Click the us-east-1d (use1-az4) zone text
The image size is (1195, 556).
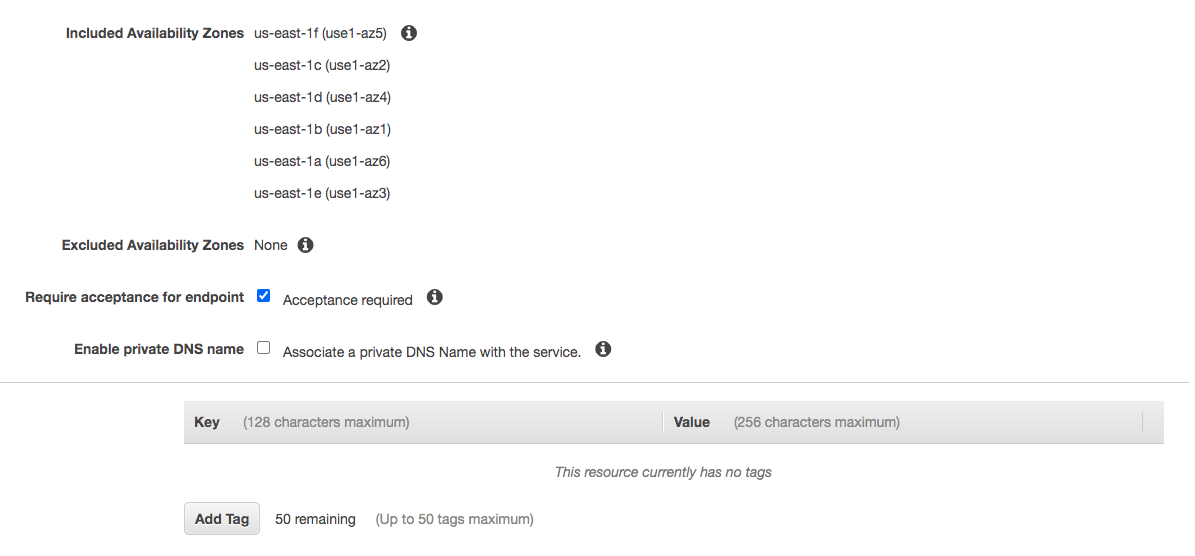(x=321, y=97)
